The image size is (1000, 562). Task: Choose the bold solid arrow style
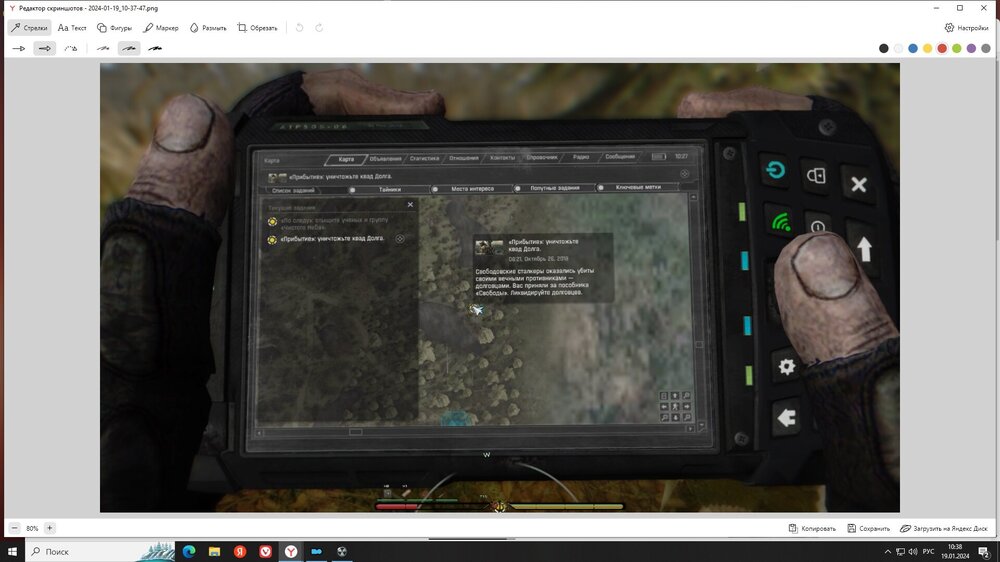tap(45, 48)
